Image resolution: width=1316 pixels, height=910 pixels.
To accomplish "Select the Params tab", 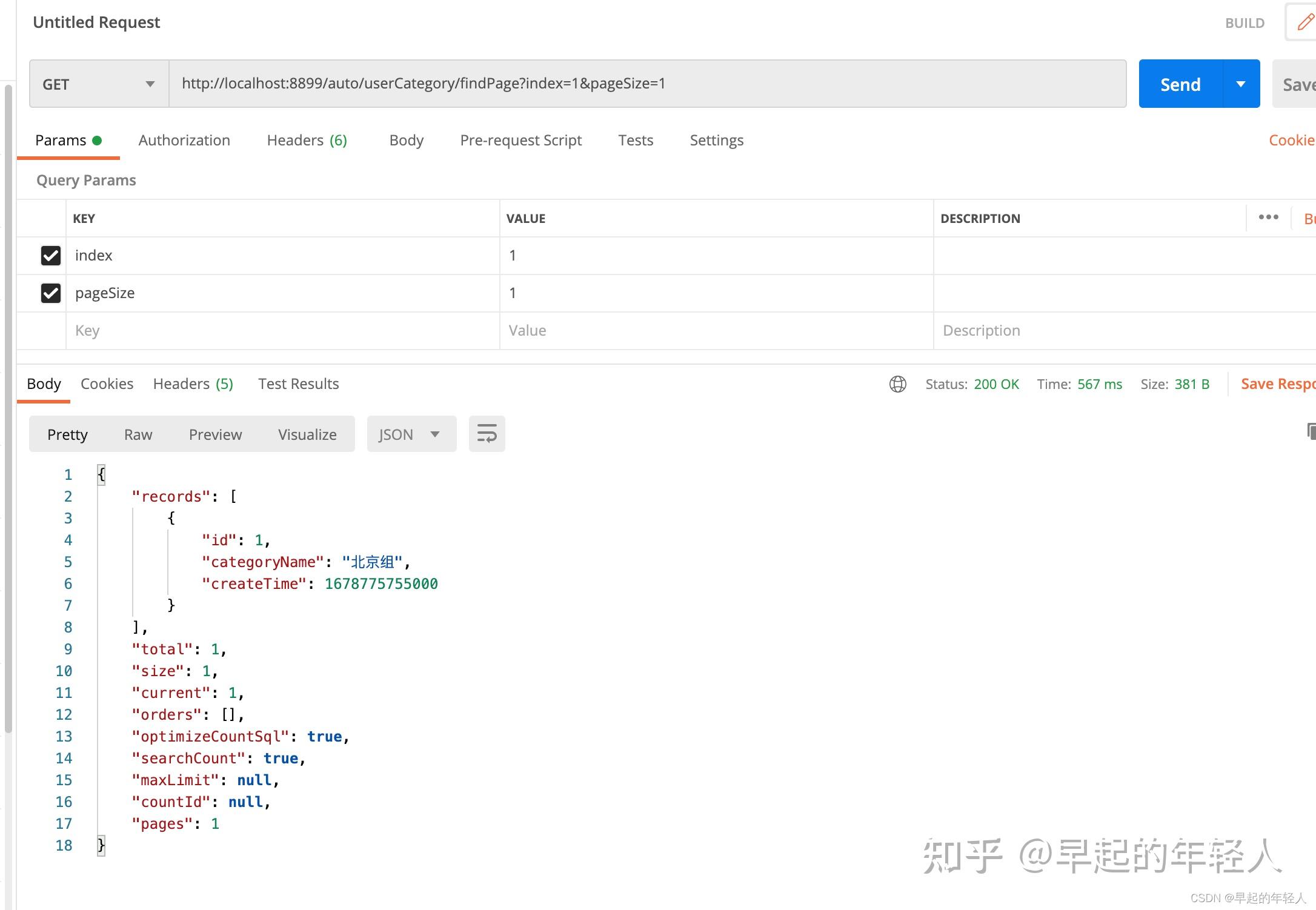I will [68, 141].
